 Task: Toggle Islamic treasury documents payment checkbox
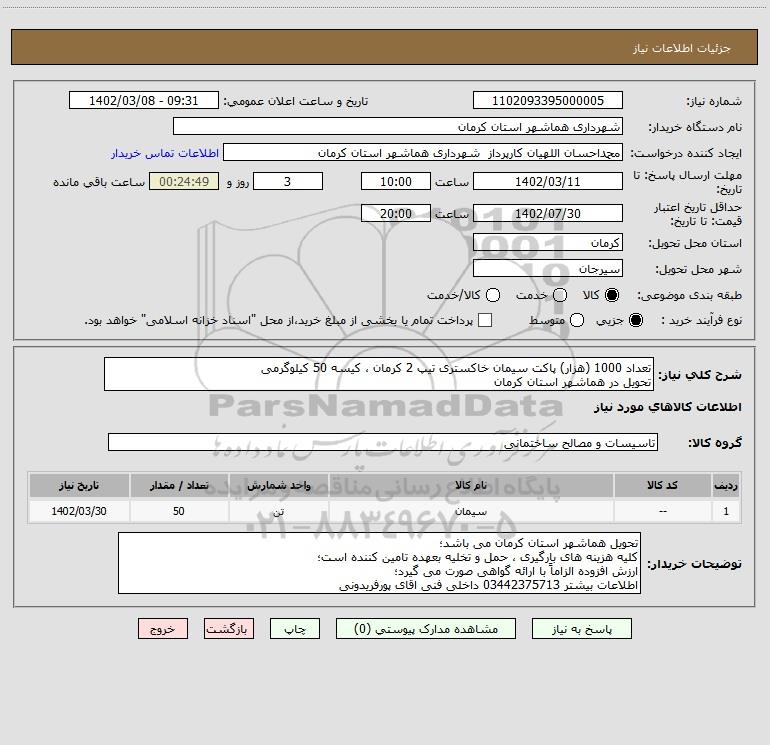pyautogui.click(x=485, y=320)
